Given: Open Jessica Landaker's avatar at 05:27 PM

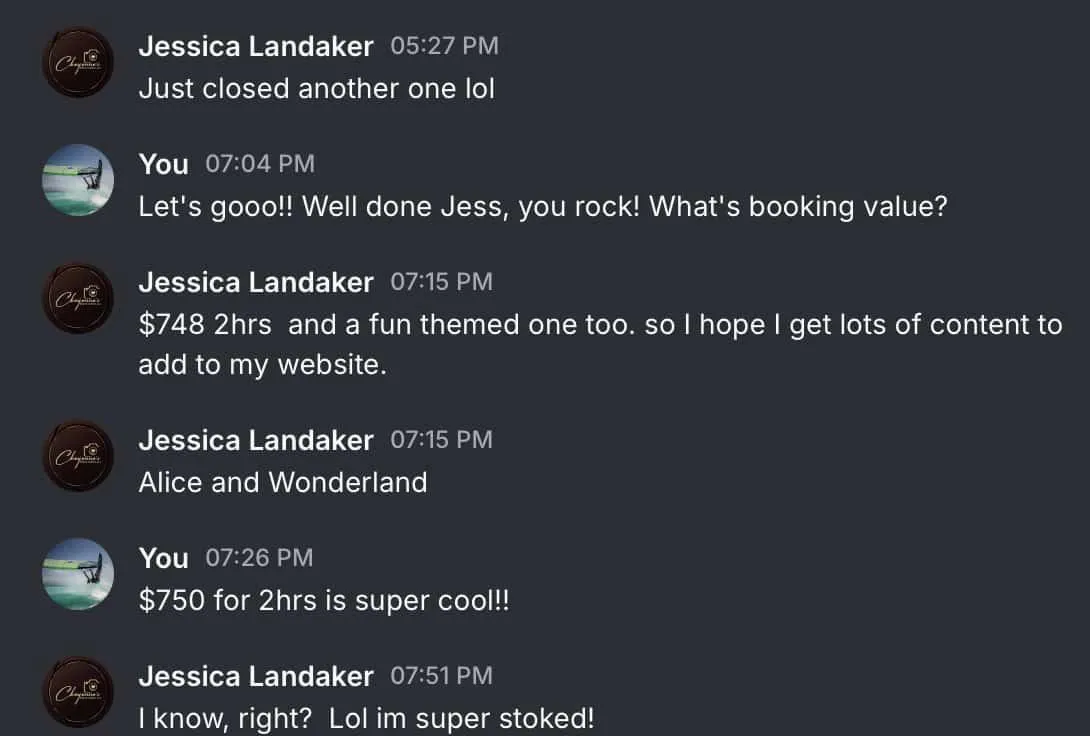Looking at the screenshot, I should 78,62.
